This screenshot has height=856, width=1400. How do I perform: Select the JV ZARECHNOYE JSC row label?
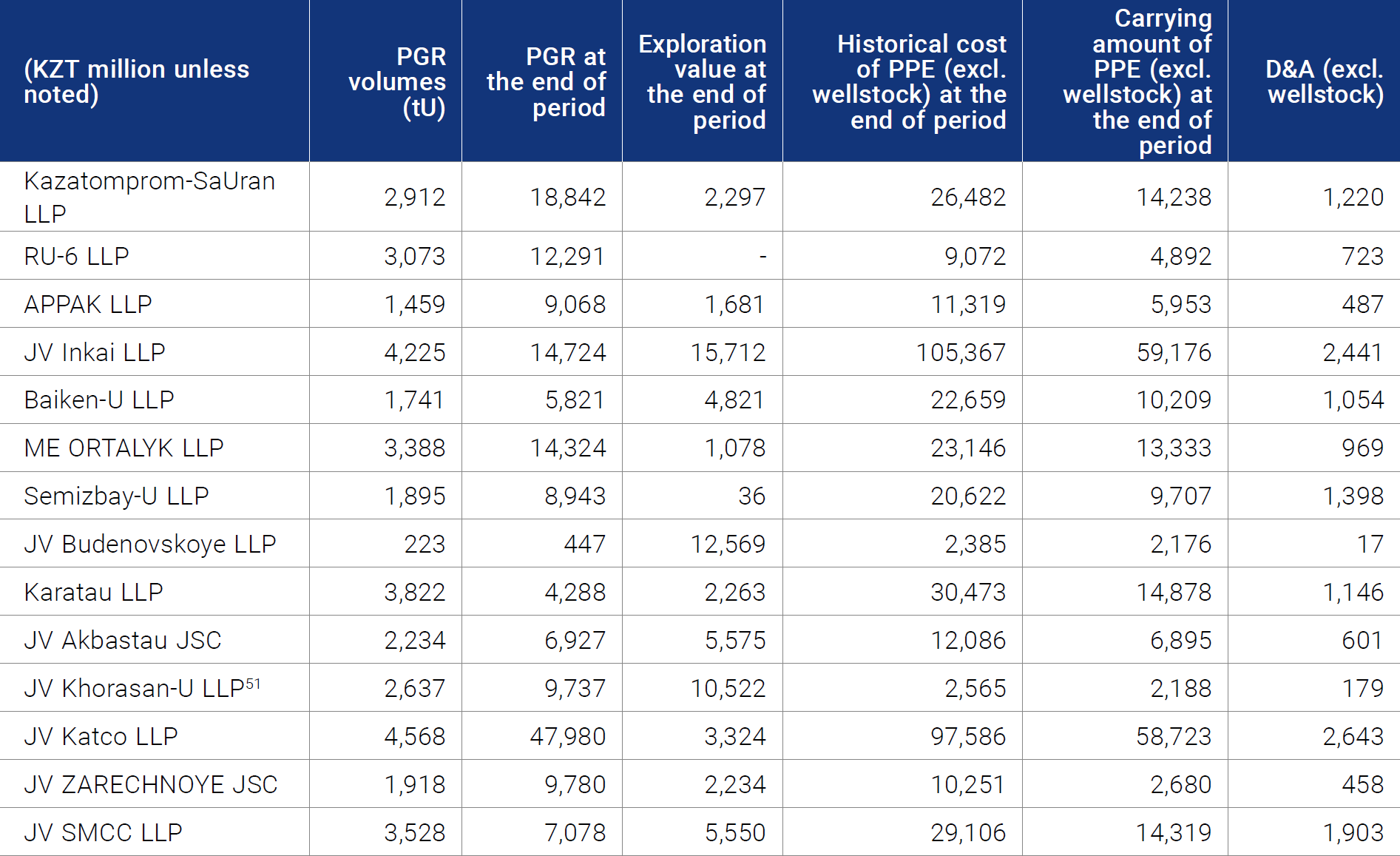151,784
